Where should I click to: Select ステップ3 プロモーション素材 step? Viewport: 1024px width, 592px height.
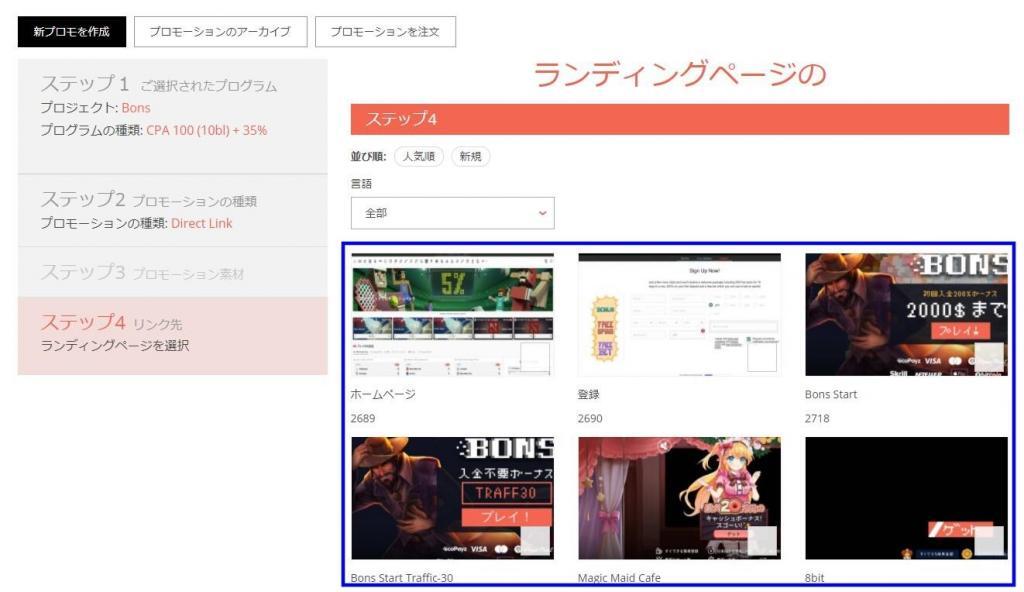[172, 272]
